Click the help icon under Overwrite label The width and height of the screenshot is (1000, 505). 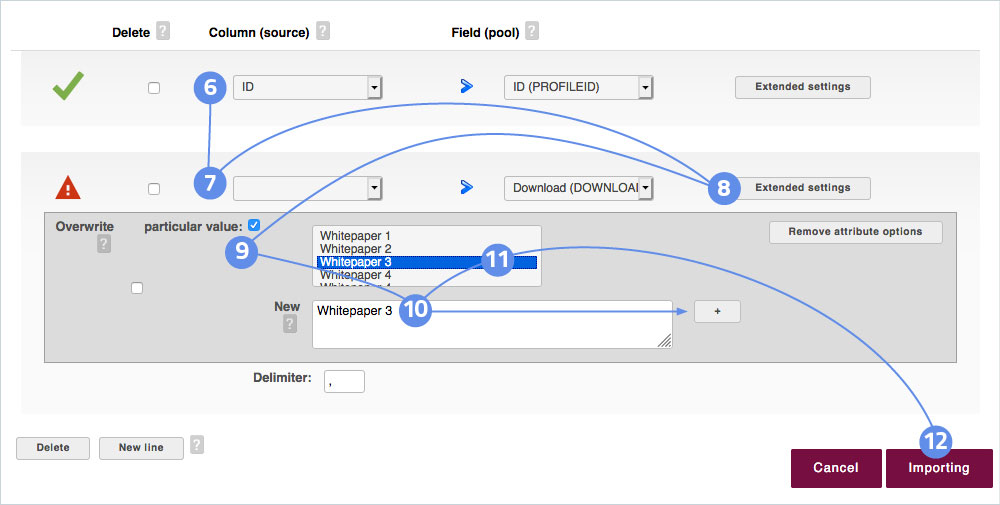tap(103, 245)
